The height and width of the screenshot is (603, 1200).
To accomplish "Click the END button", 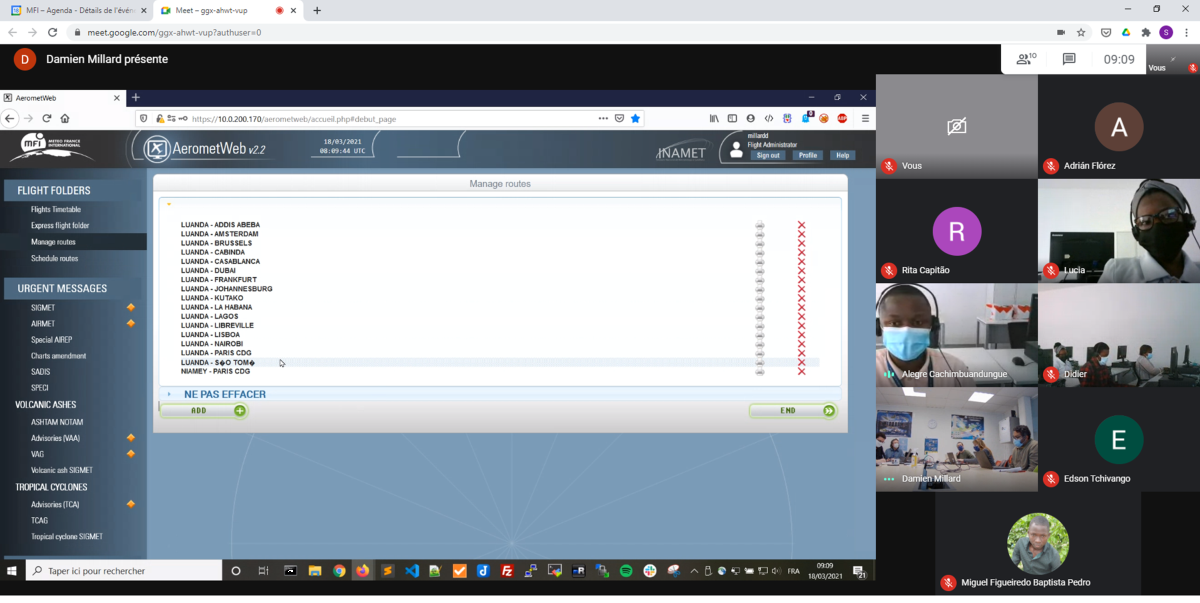I will point(793,411).
